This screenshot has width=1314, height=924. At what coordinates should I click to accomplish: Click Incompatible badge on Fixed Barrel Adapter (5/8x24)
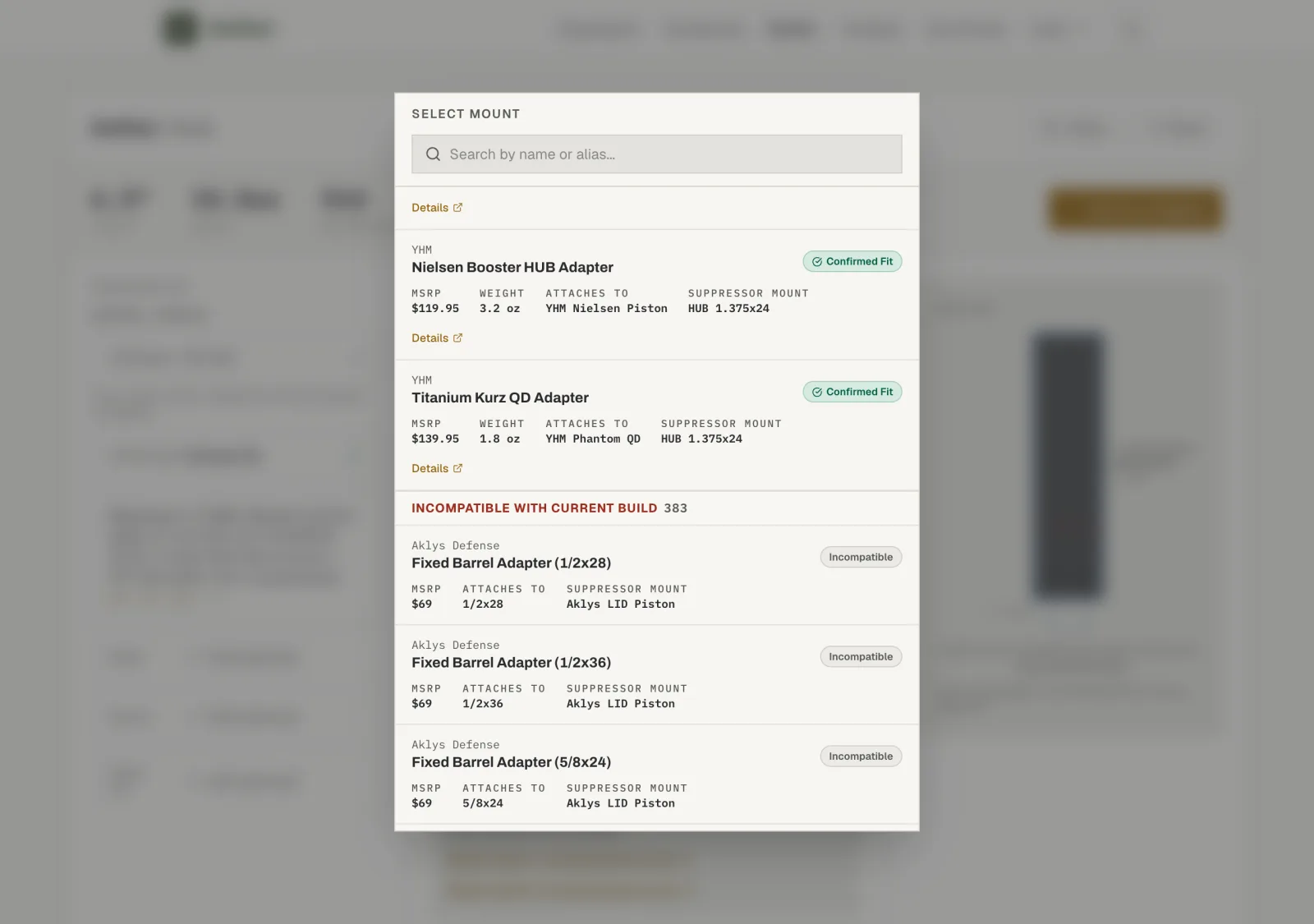861,756
